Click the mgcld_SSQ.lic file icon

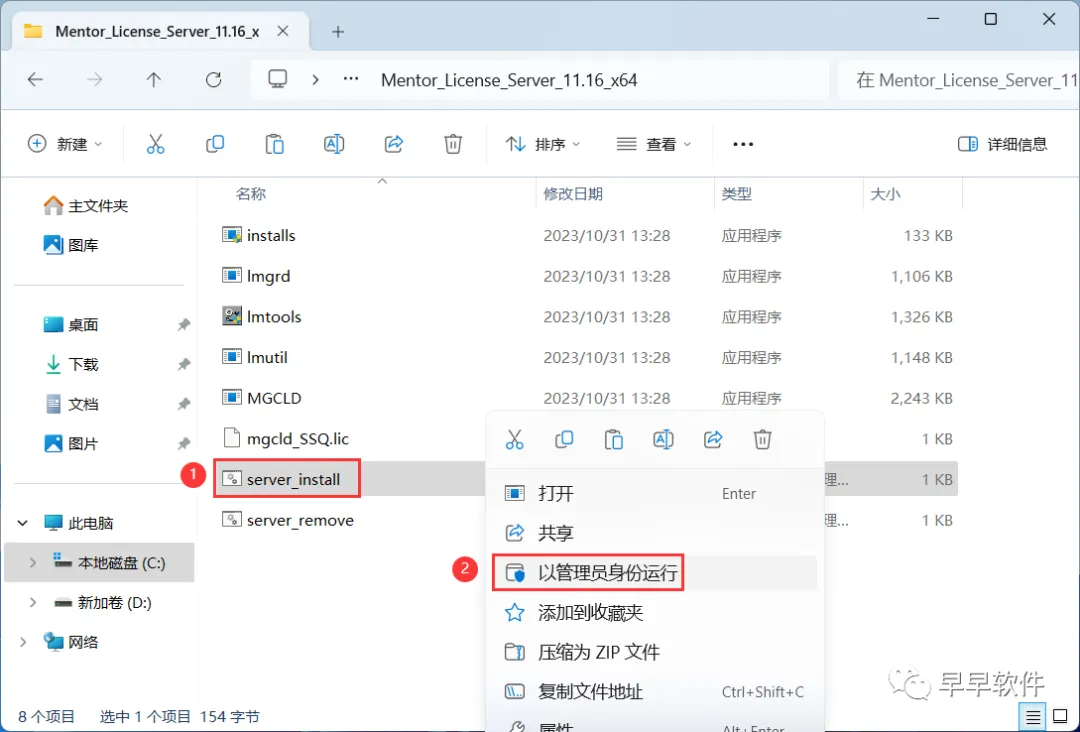pos(232,438)
